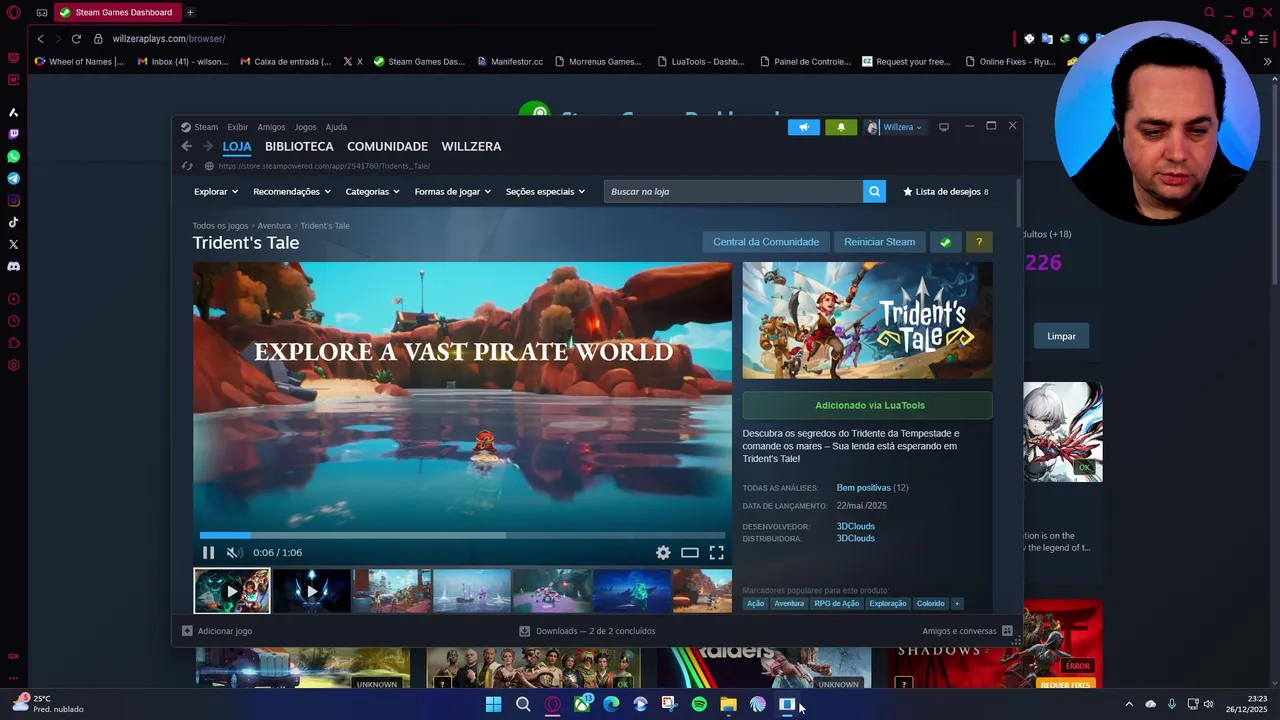Pause the Trident's Tale trailer video
The height and width of the screenshot is (720, 1280).
[x=208, y=552]
